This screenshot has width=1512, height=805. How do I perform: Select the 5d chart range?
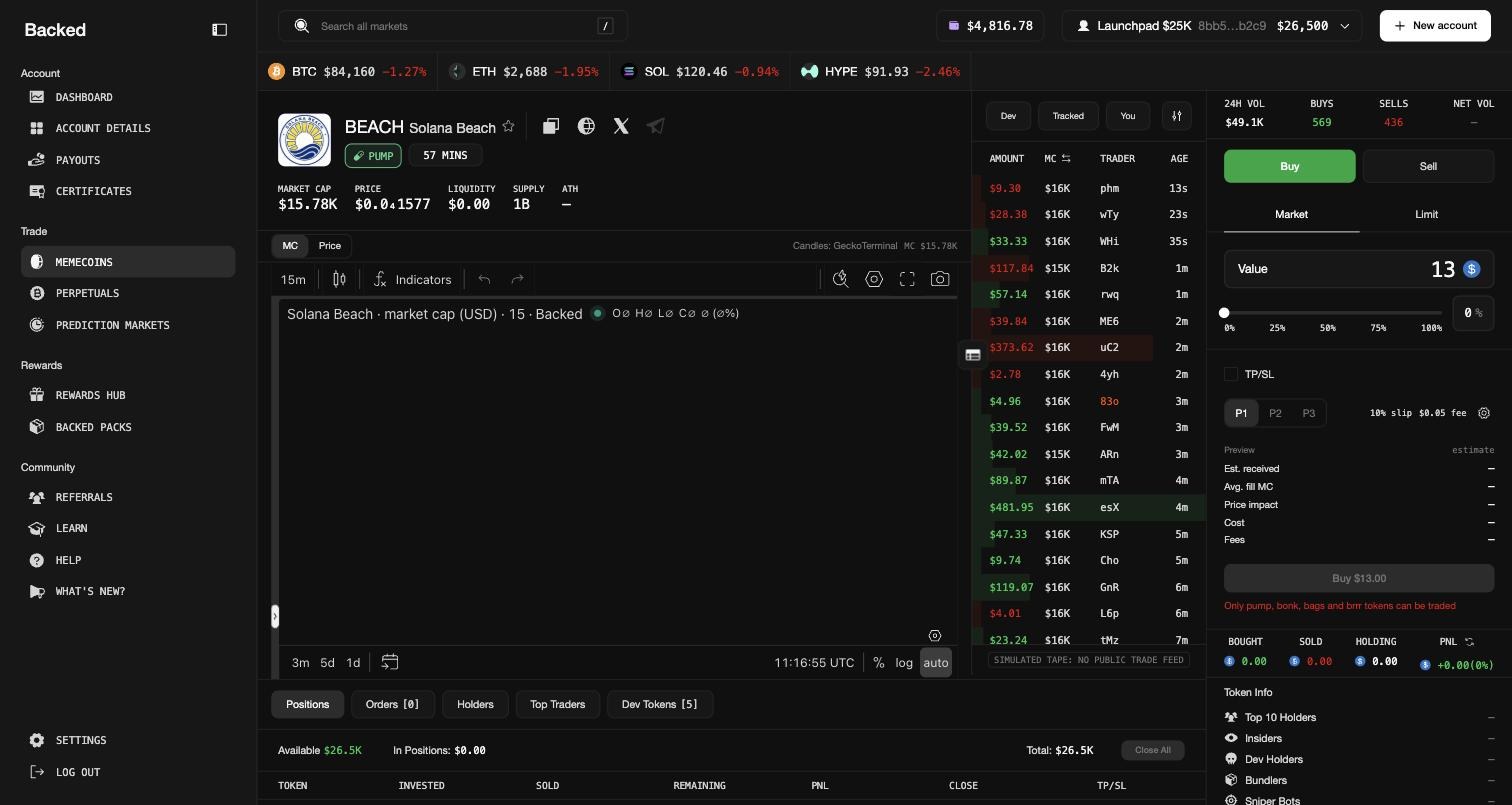[327, 663]
